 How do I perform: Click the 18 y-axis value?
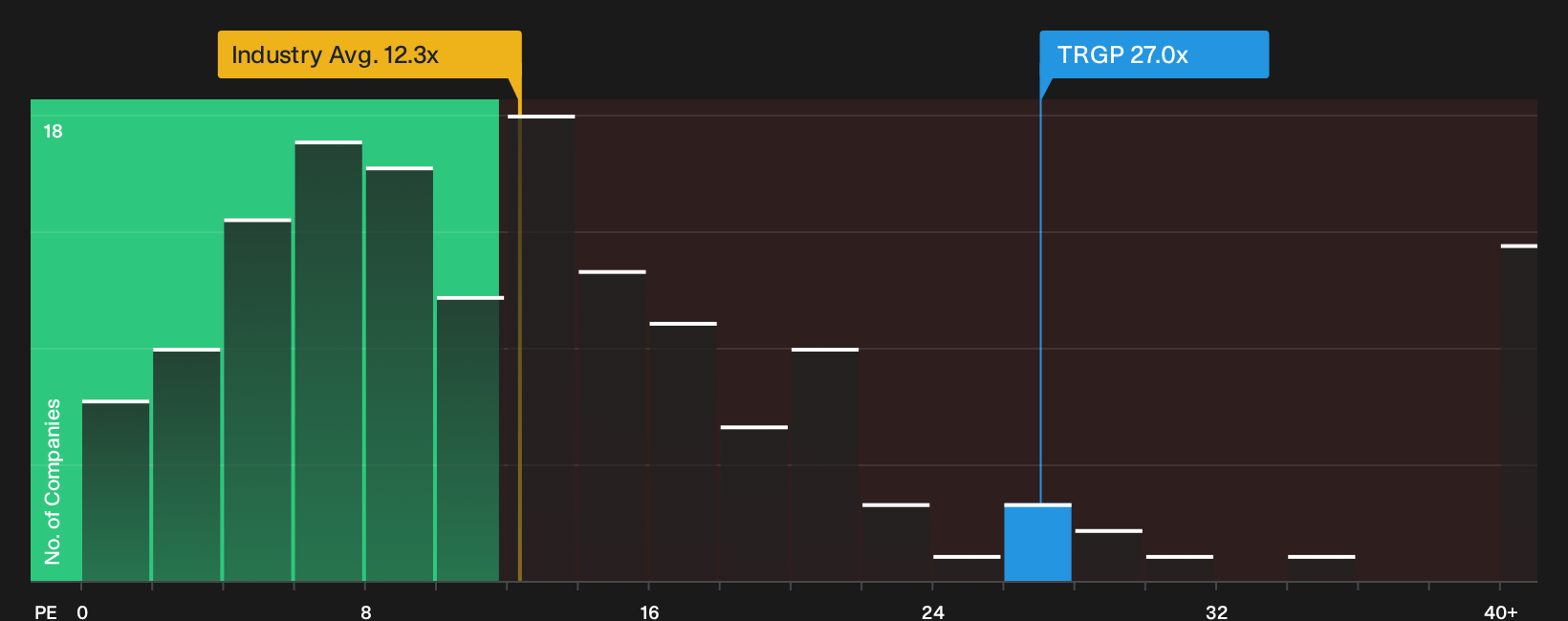pos(53,132)
